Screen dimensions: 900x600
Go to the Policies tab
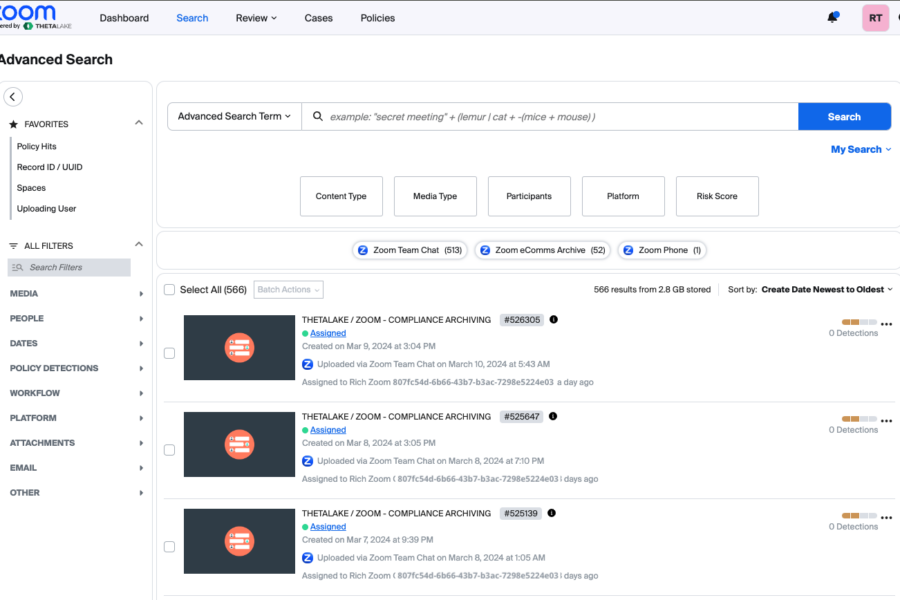pyautogui.click(x=378, y=18)
